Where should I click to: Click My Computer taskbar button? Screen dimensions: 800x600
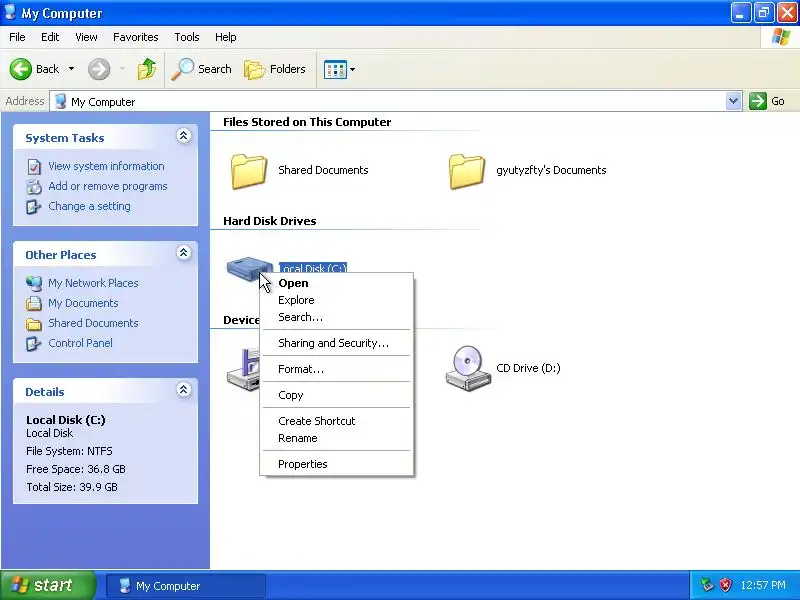[x=186, y=586]
